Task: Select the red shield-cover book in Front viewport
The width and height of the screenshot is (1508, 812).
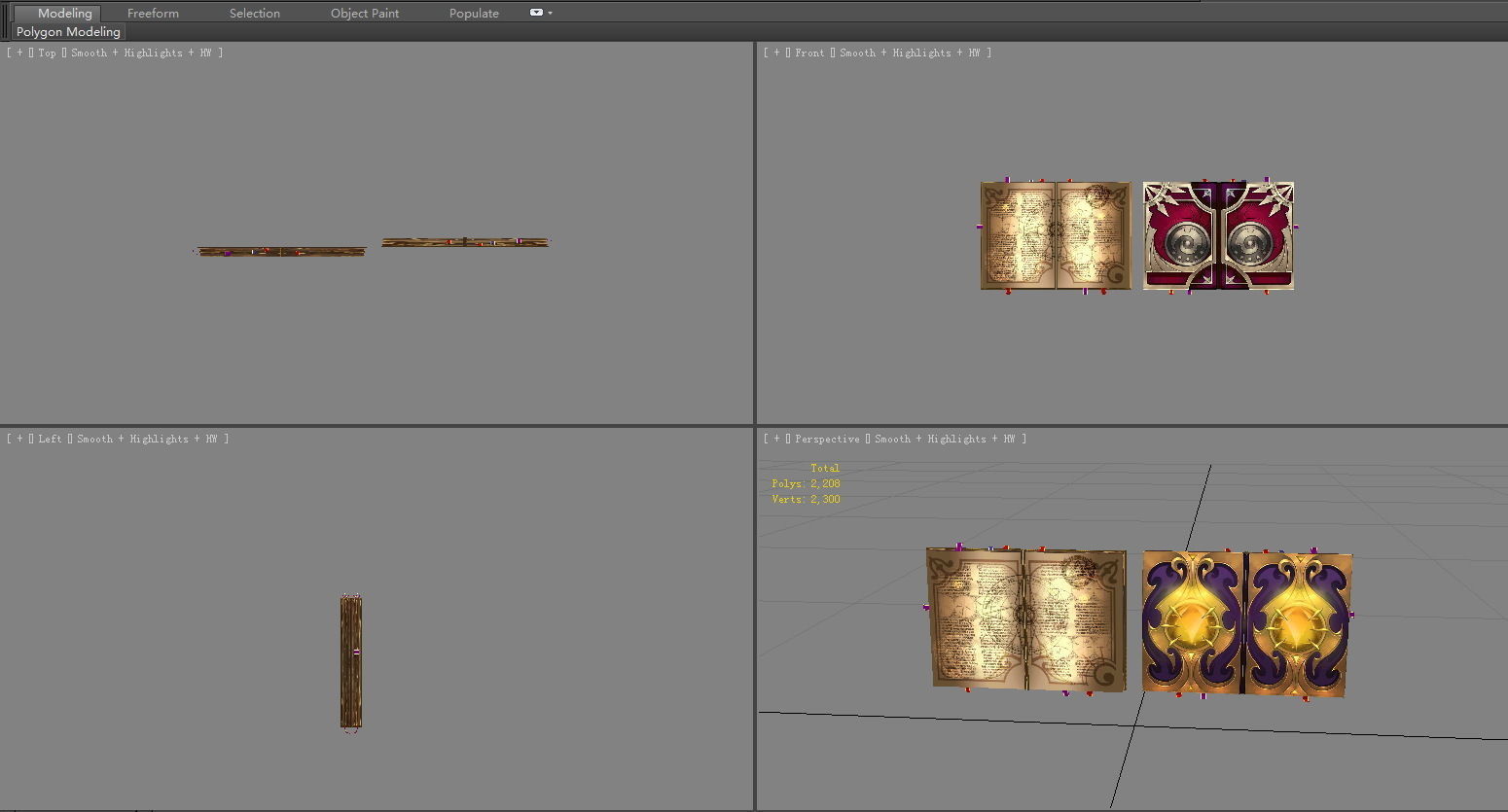Action: pos(1218,235)
